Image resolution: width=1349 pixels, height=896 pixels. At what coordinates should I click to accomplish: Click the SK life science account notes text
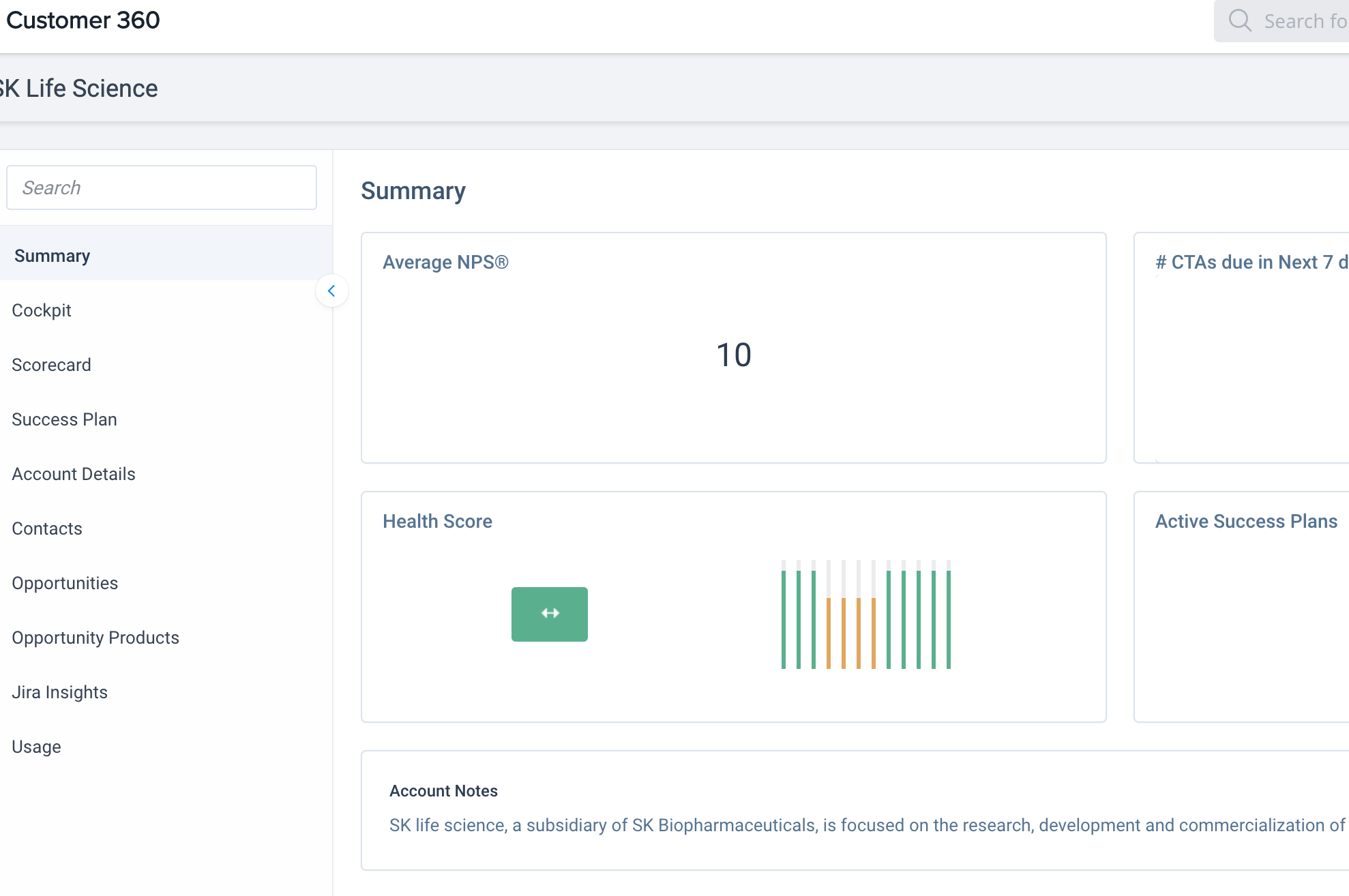pyautogui.click(x=868, y=825)
